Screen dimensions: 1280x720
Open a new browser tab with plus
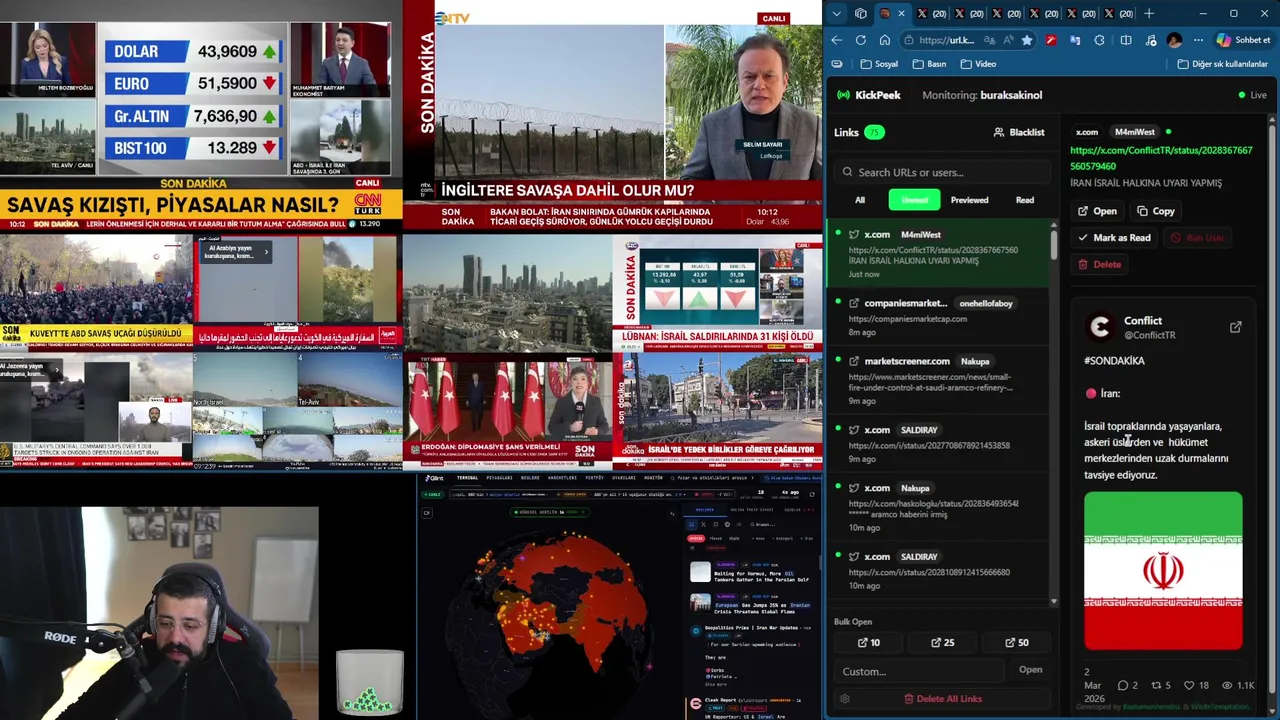point(1148,13)
